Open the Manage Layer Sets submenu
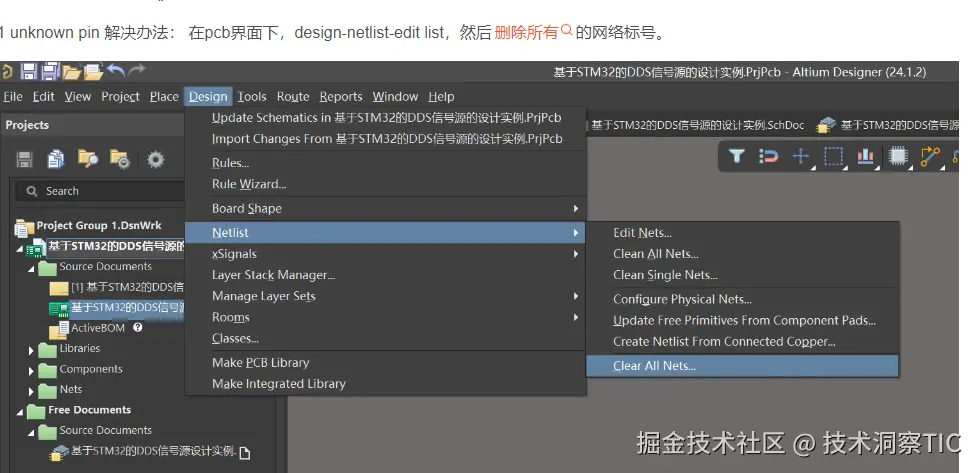The image size is (977, 473). (386, 296)
